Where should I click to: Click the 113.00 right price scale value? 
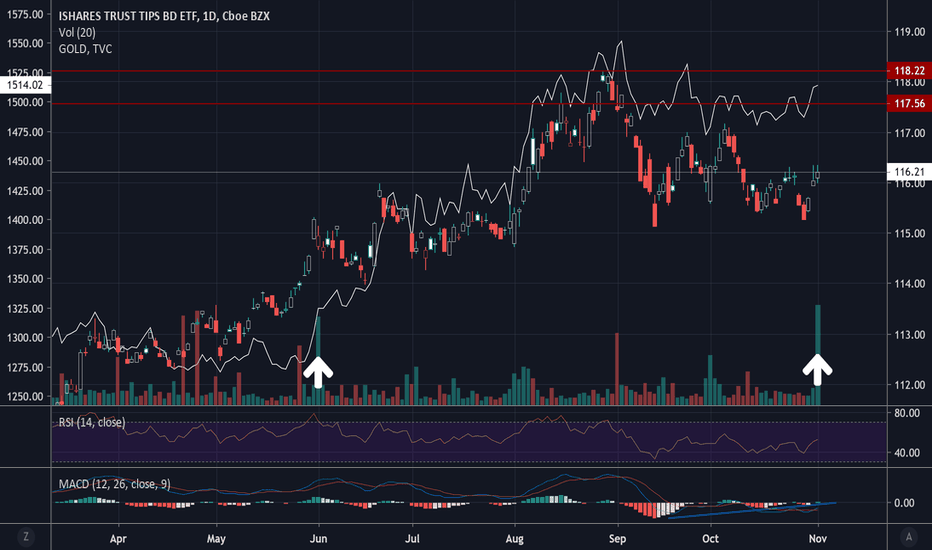[x=909, y=335]
